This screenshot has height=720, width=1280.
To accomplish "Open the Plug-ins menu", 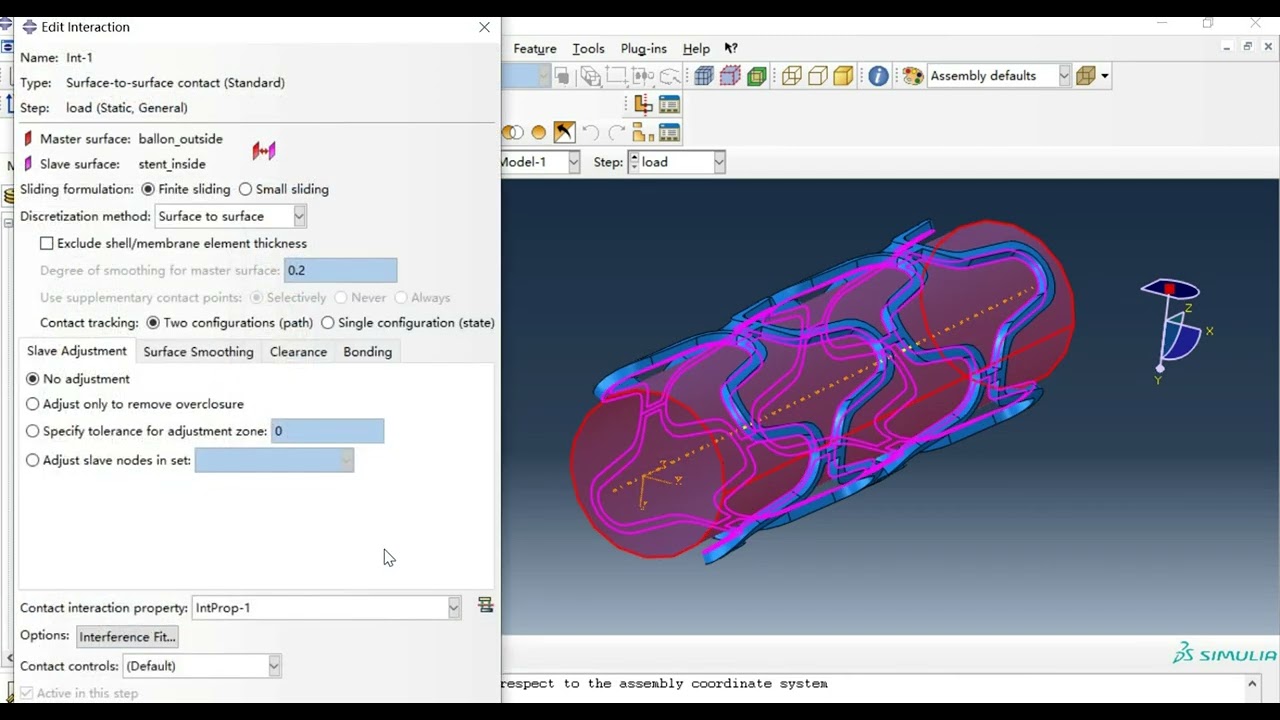I will coord(643,48).
